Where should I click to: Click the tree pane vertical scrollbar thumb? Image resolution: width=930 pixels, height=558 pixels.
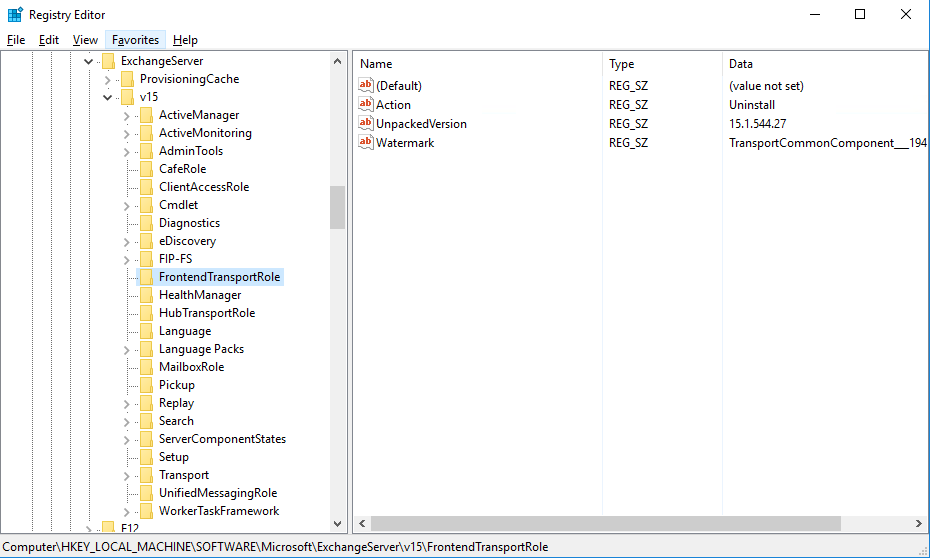[337, 207]
